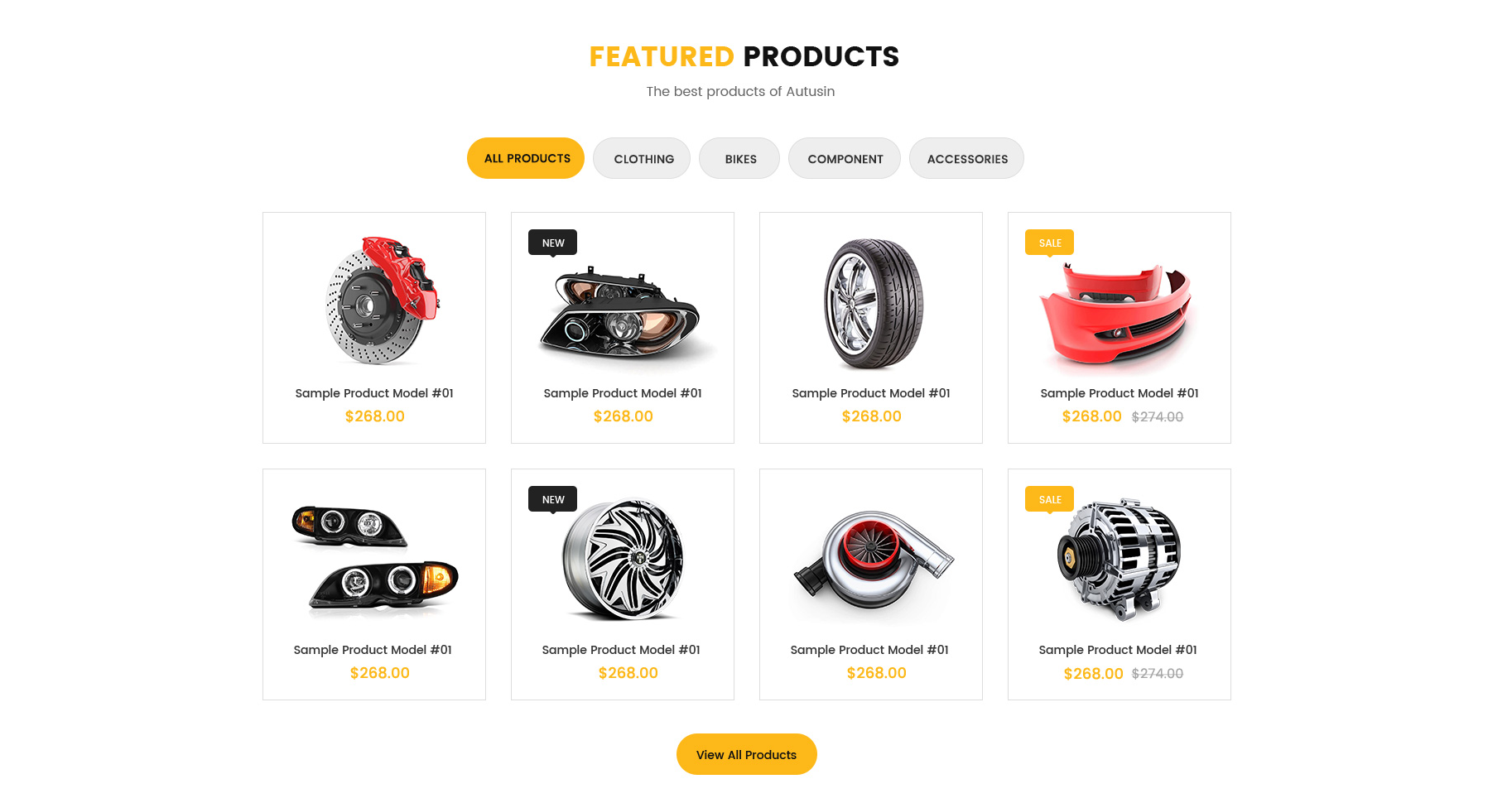
Task: Switch to the Clothing tab
Action: (642, 158)
